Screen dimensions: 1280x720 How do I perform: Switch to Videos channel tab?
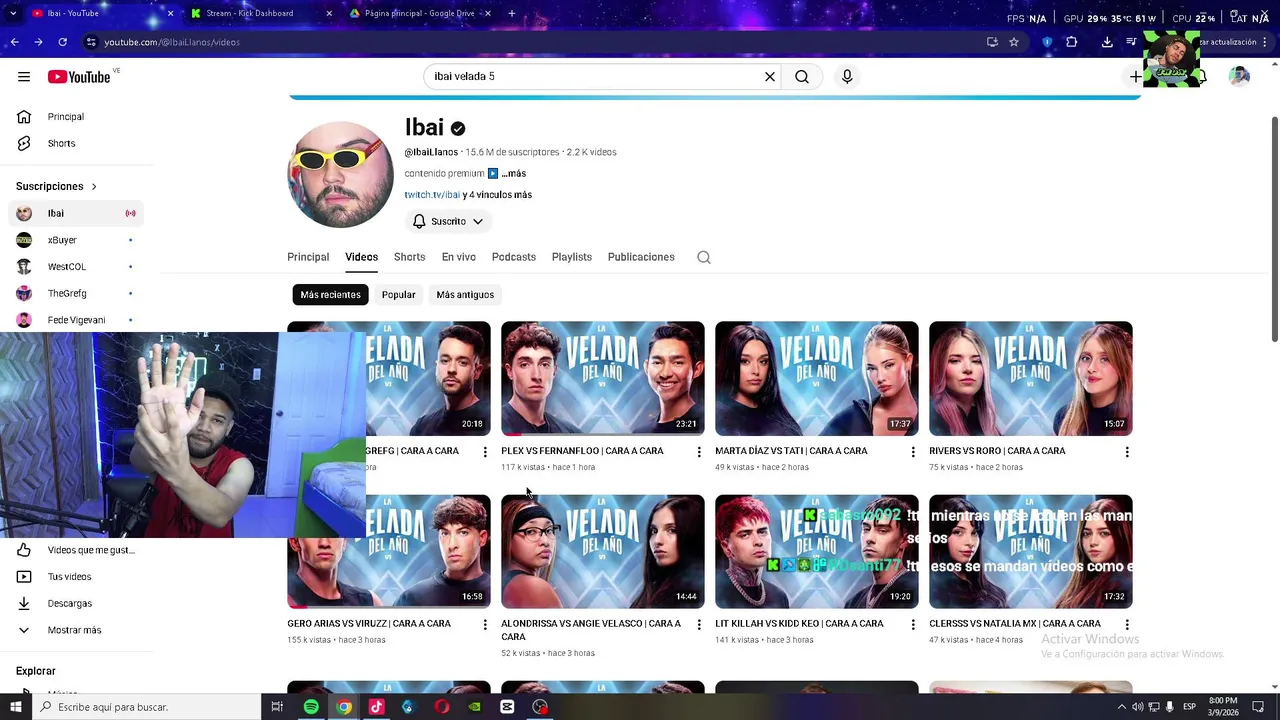pos(362,257)
